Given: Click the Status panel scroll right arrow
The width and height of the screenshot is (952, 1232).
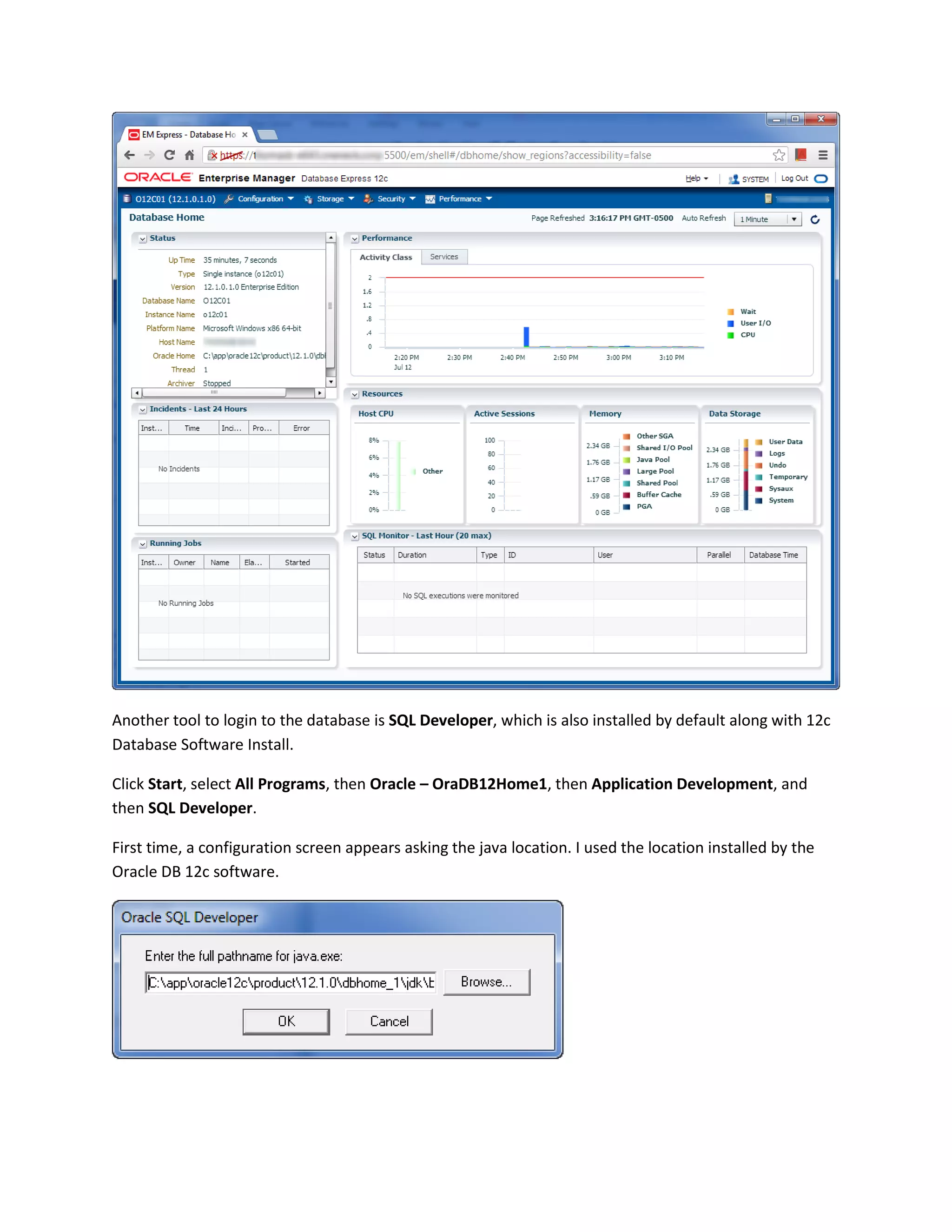Looking at the screenshot, I should coord(320,393).
